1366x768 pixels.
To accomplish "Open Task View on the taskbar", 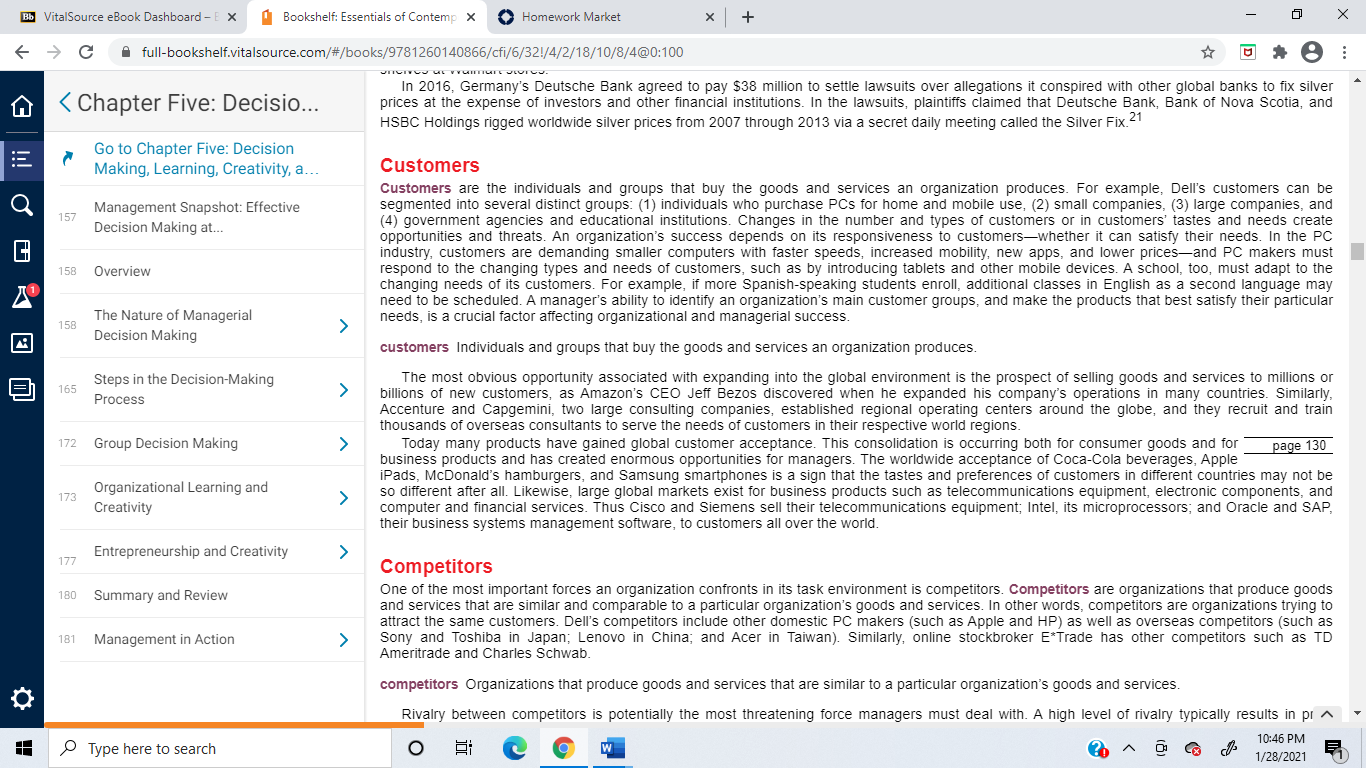I will 463,748.
